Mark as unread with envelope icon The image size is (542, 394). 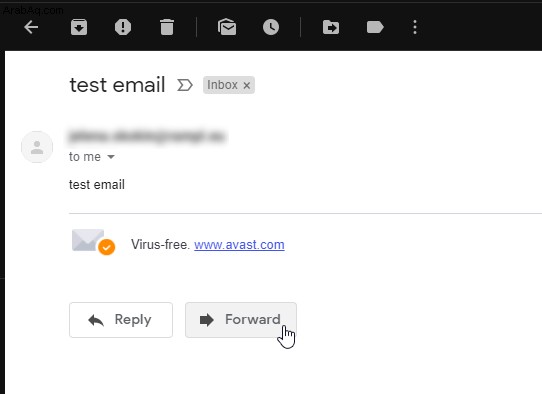tap(227, 27)
